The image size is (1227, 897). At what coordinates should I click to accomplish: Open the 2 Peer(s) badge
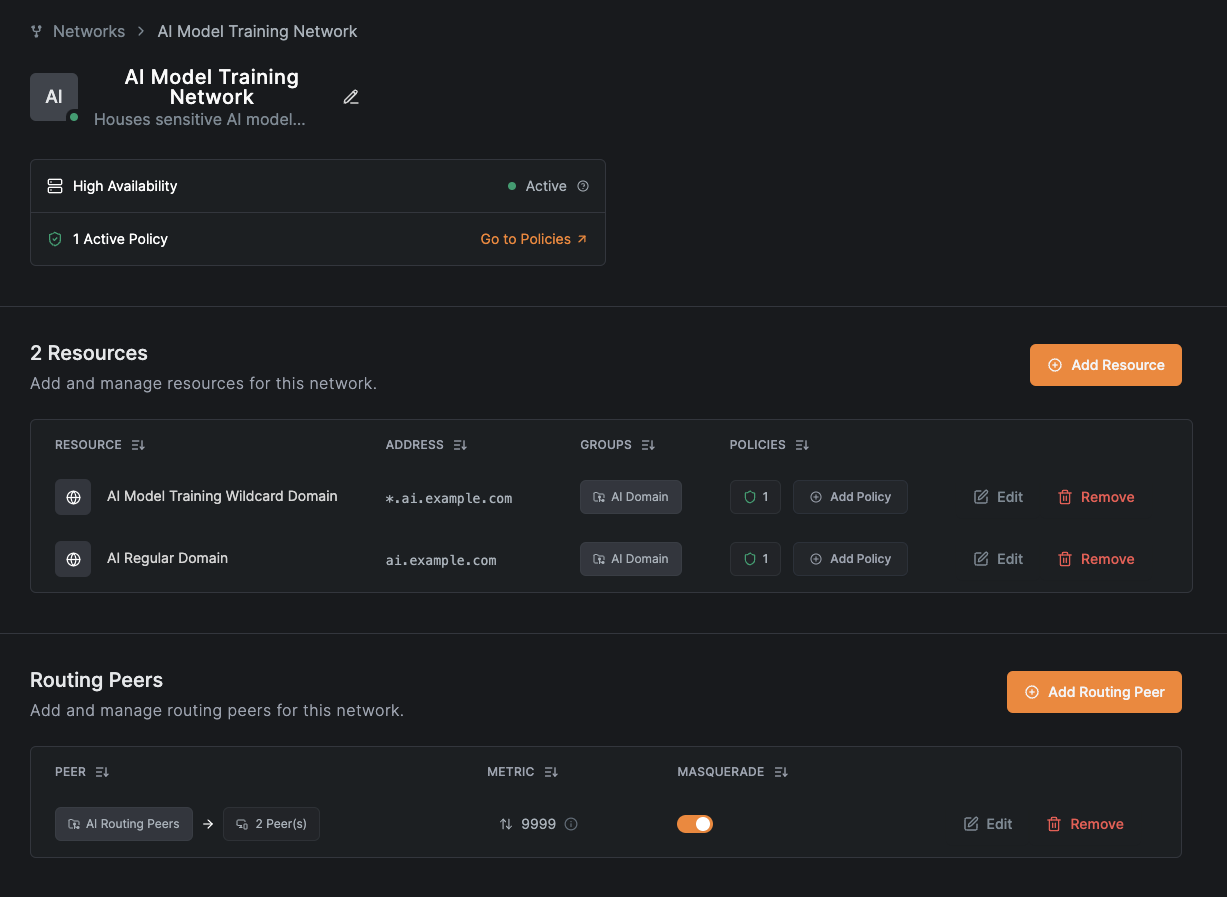pyautogui.click(x=271, y=824)
